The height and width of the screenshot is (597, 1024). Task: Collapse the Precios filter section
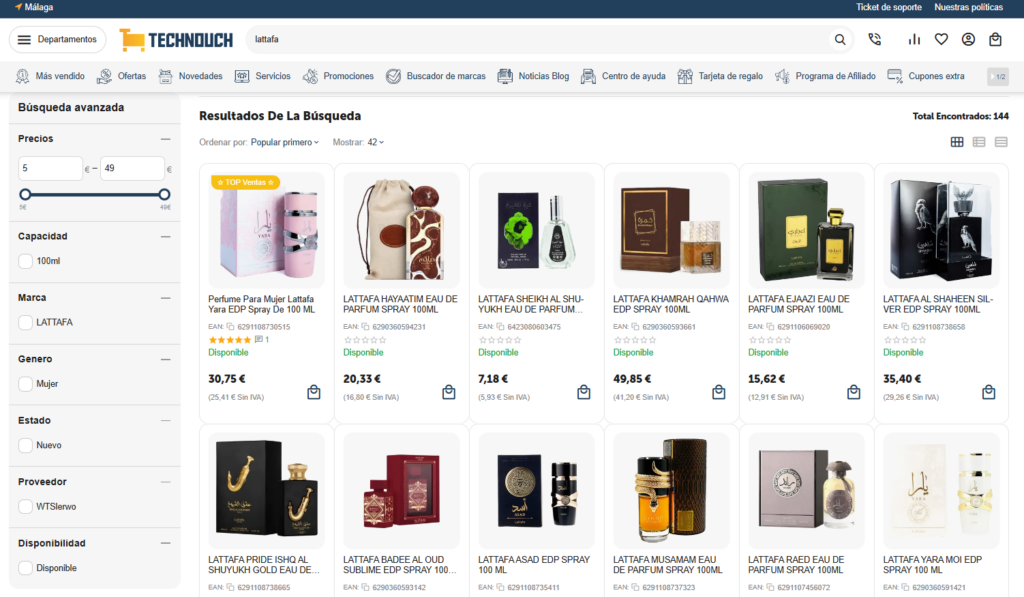click(x=165, y=139)
